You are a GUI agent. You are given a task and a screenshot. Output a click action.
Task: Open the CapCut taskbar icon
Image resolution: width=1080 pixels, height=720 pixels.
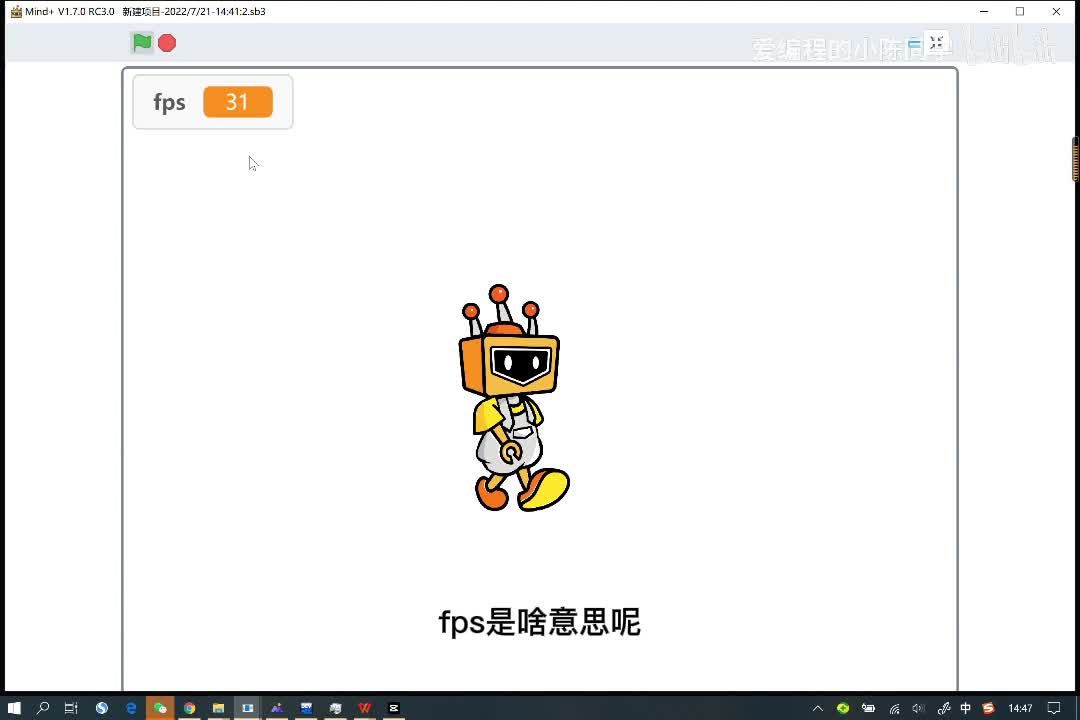click(x=394, y=708)
